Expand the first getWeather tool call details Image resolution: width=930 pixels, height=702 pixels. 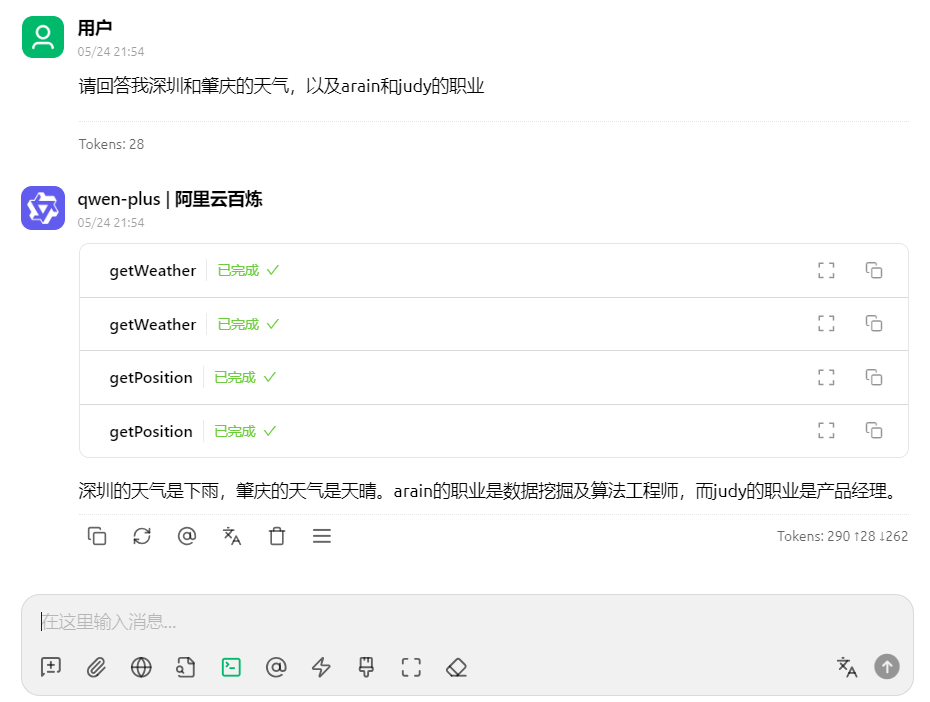826,270
